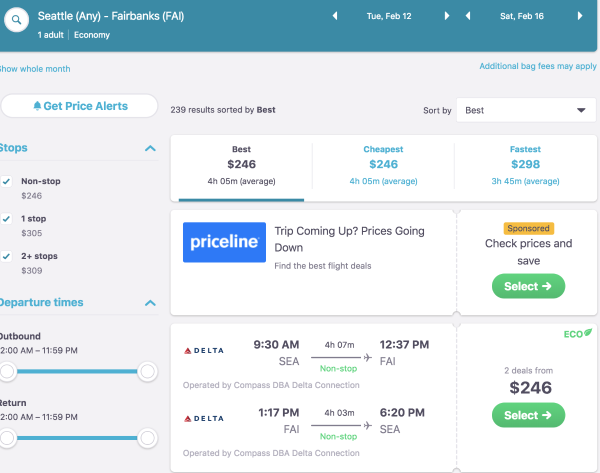The height and width of the screenshot is (473, 600).
Task: Click Tue, Feb 12 departure date
Action: [389, 16]
